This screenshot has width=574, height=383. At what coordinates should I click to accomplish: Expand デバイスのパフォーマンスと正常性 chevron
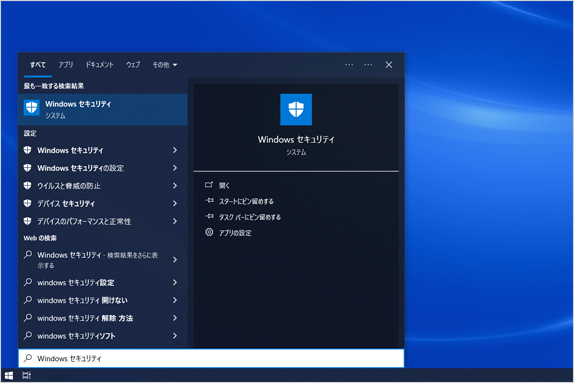point(175,221)
